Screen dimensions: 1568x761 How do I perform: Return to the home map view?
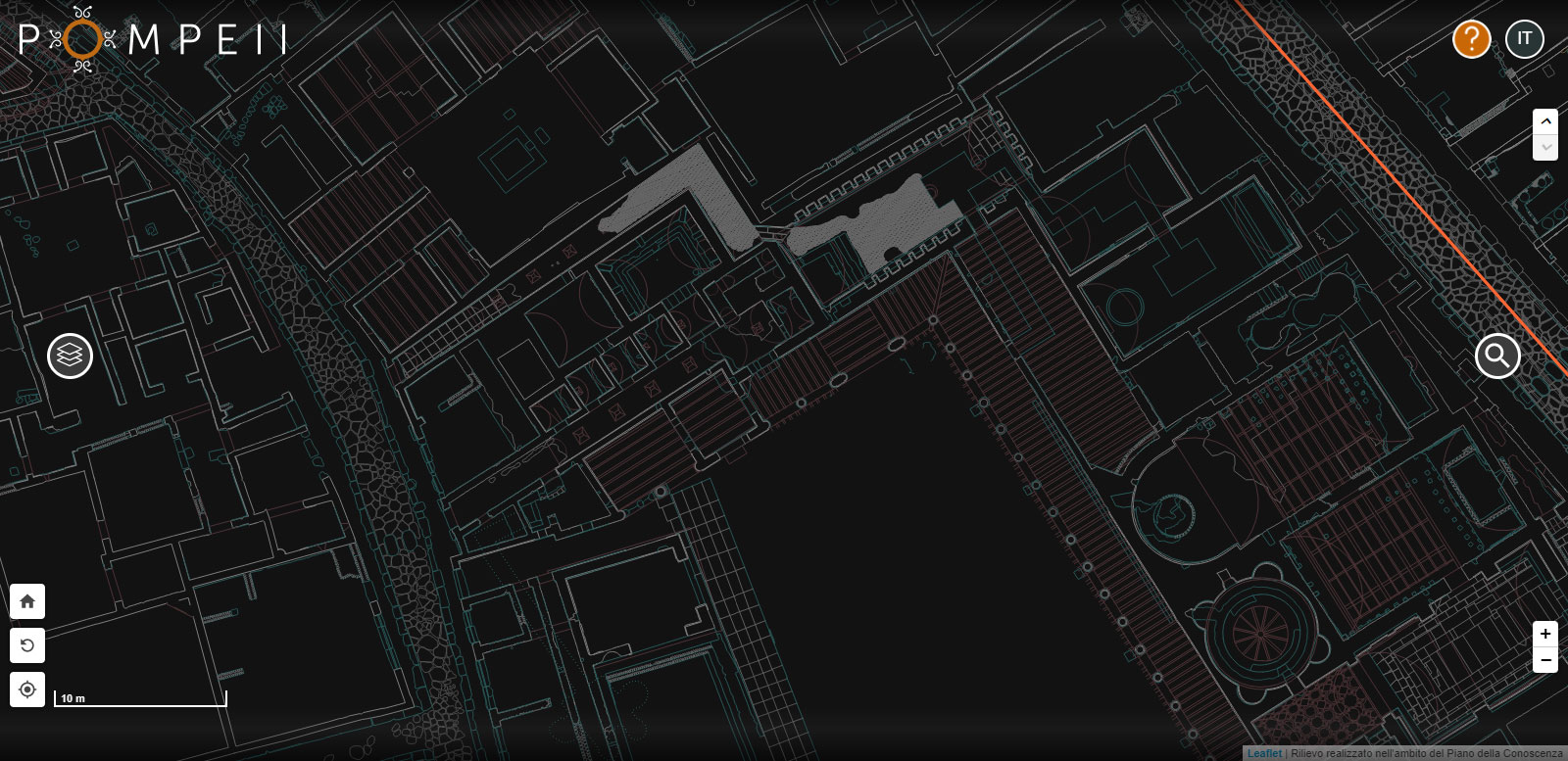pyautogui.click(x=27, y=601)
